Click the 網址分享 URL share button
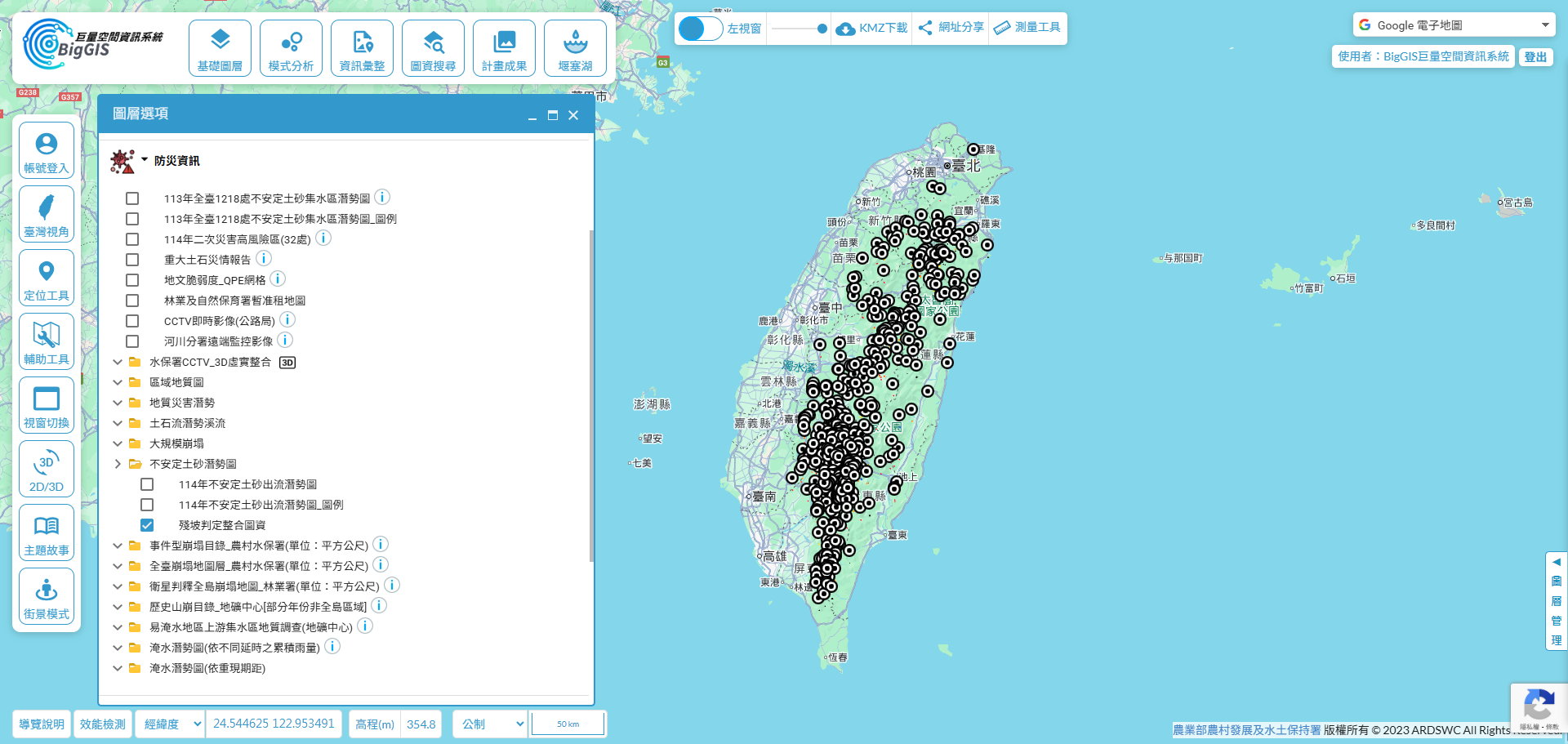Viewport: 1568px width, 744px height. (x=951, y=28)
